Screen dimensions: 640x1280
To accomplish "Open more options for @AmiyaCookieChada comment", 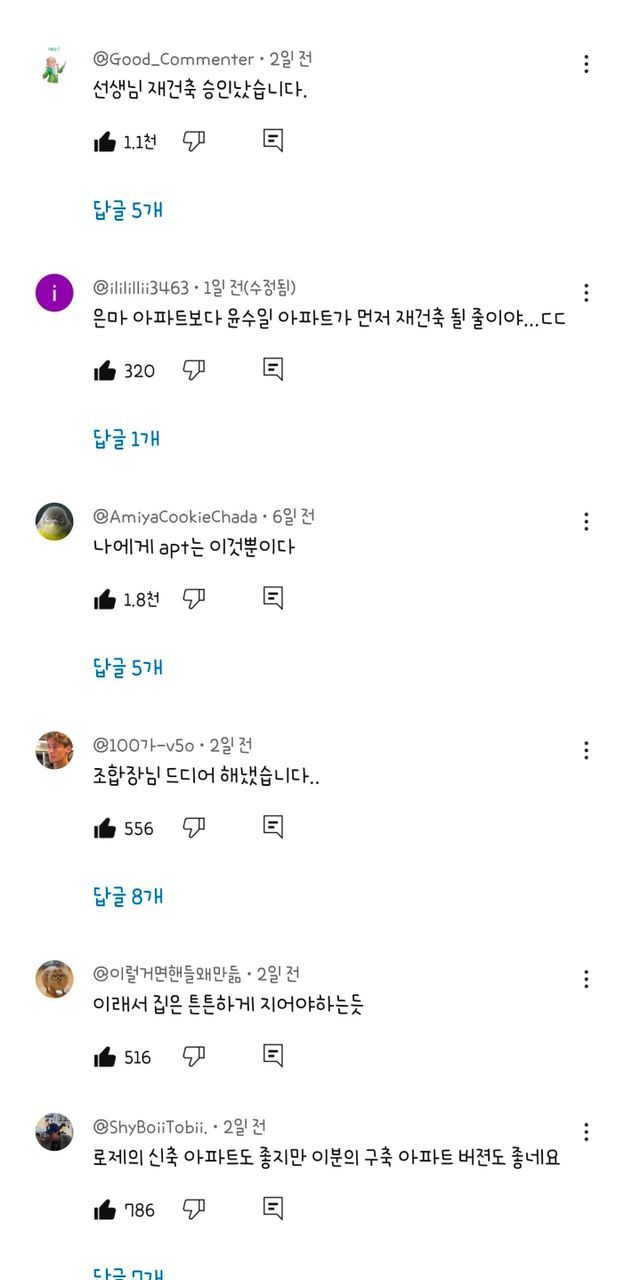I will tap(586, 521).
